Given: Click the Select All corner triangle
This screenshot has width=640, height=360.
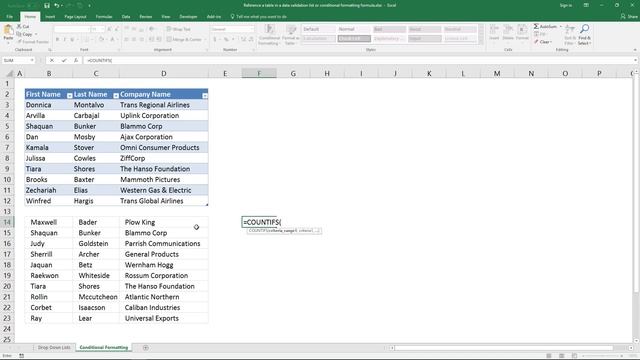Looking at the screenshot, I should [x=9, y=74].
